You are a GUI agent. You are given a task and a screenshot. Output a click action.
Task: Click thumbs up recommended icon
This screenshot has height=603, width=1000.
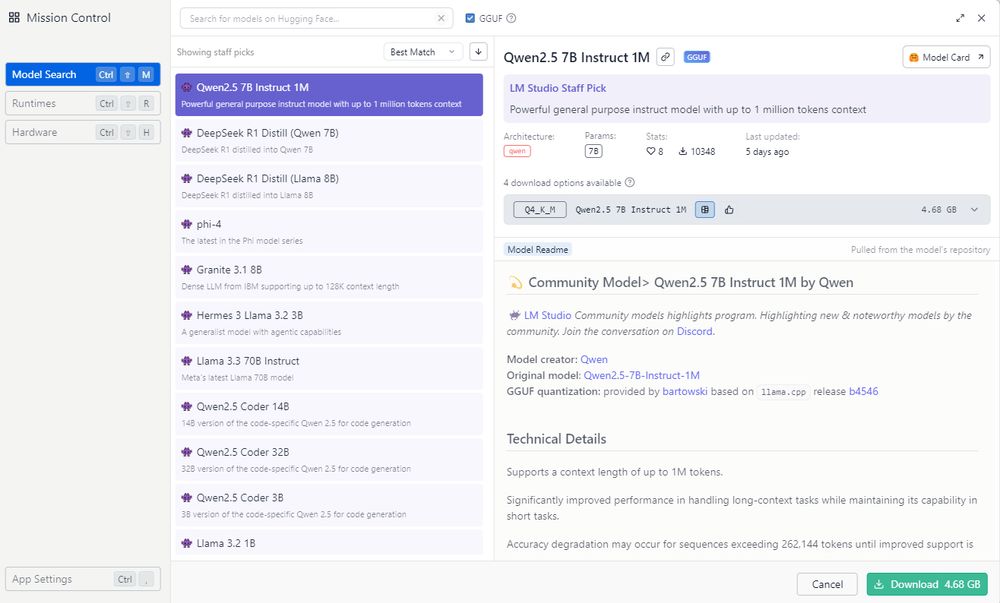click(729, 209)
